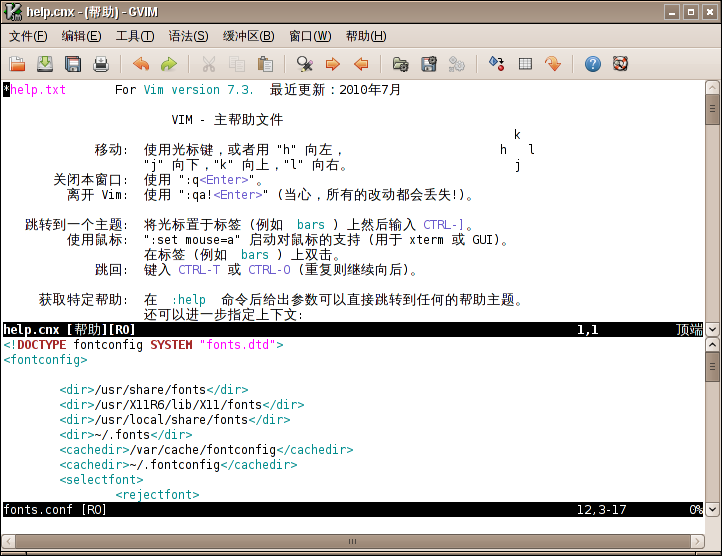The width and height of the screenshot is (722, 556).
Task: Click the fonts.conf [RO] status line
Action: (353, 509)
